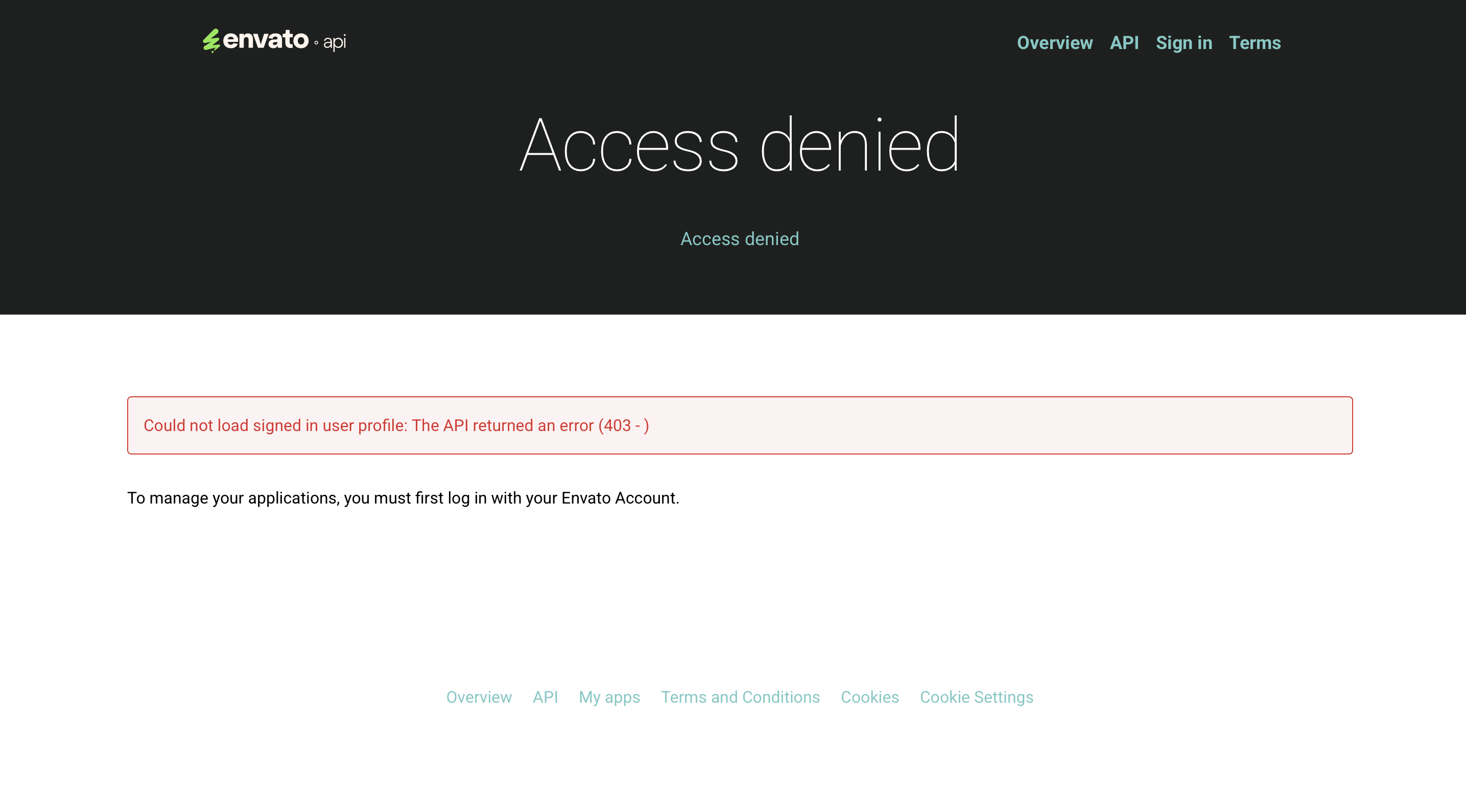The image size is (1466, 812).
Task: Click the teal Access denied subtitle
Action: pyautogui.click(x=739, y=239)
